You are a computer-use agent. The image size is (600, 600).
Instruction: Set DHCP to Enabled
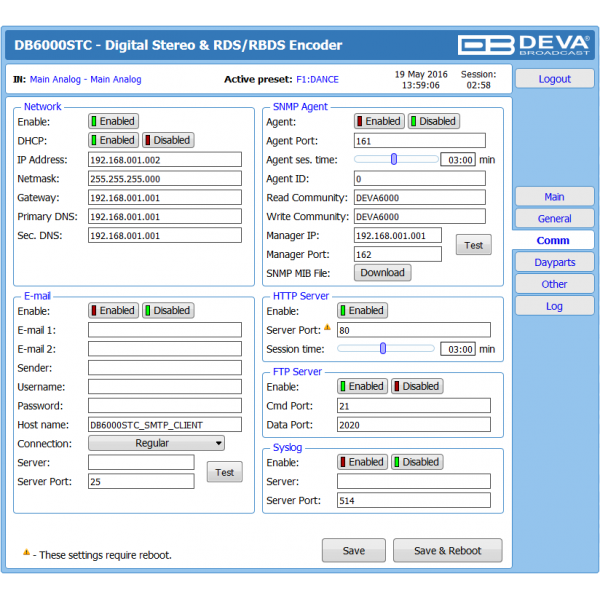[x=113, y=140]
